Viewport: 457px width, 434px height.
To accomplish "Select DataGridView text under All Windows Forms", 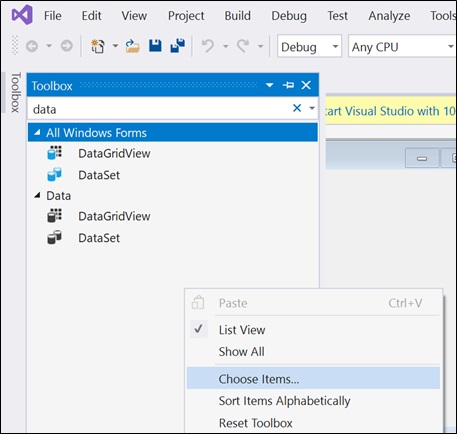I will click(114, 154).
